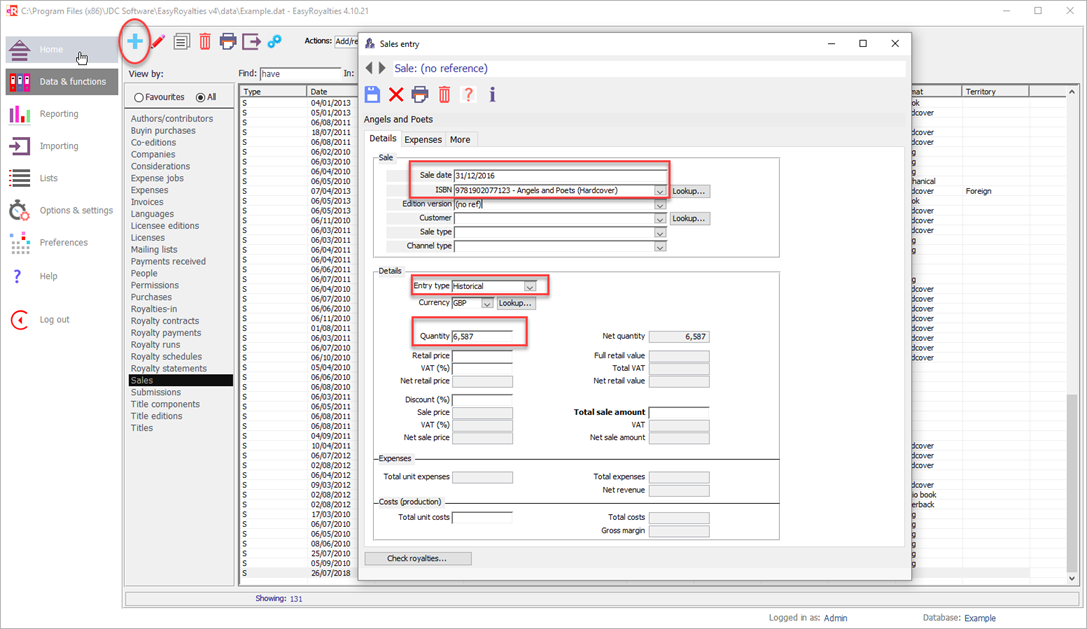The height and width of the screenshot is (629, 1087).
Task: Click the red pencil Edit icon
Action: coord(158,42)
